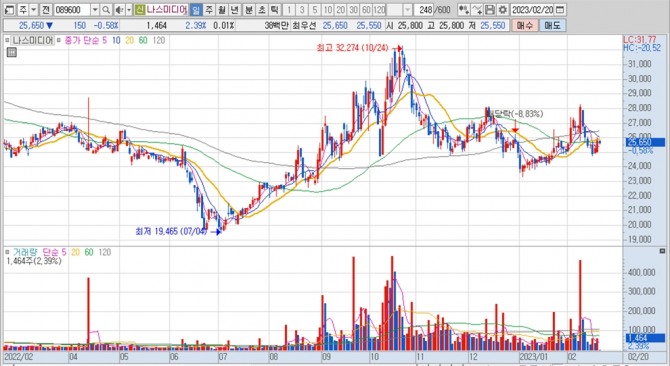Click current price 25,650 in quote bar
The image size is (670, 366).
[31, 26]
